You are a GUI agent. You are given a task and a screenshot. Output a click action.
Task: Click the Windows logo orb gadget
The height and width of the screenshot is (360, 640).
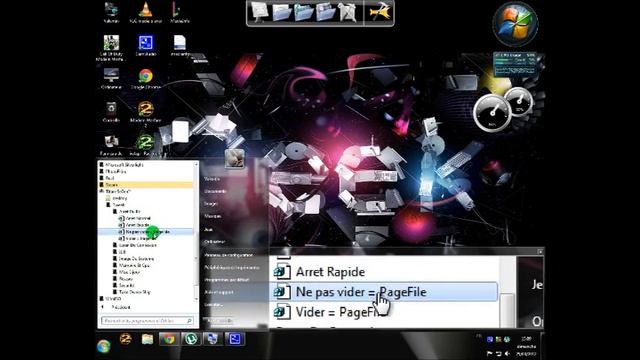click(x=515, y=24)
